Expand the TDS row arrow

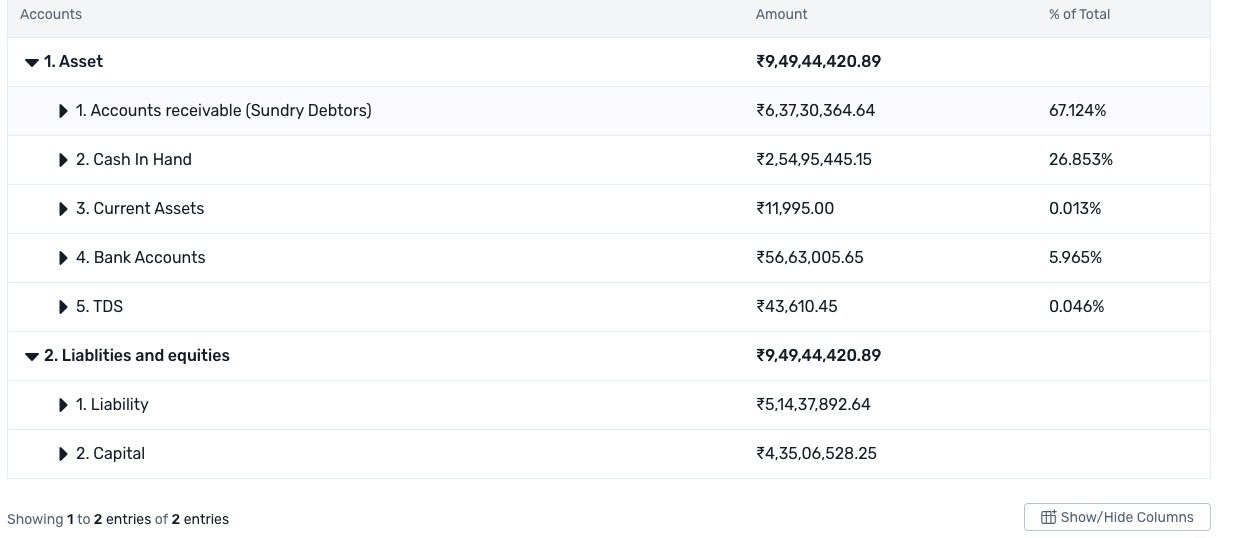(x=64, y=307)
